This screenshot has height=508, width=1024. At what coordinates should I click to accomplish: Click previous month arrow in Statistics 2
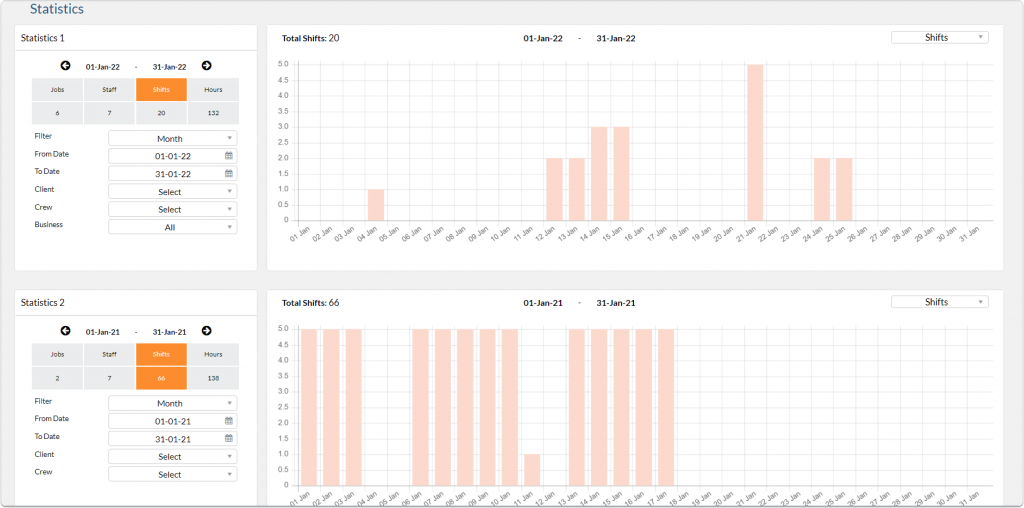66,331
